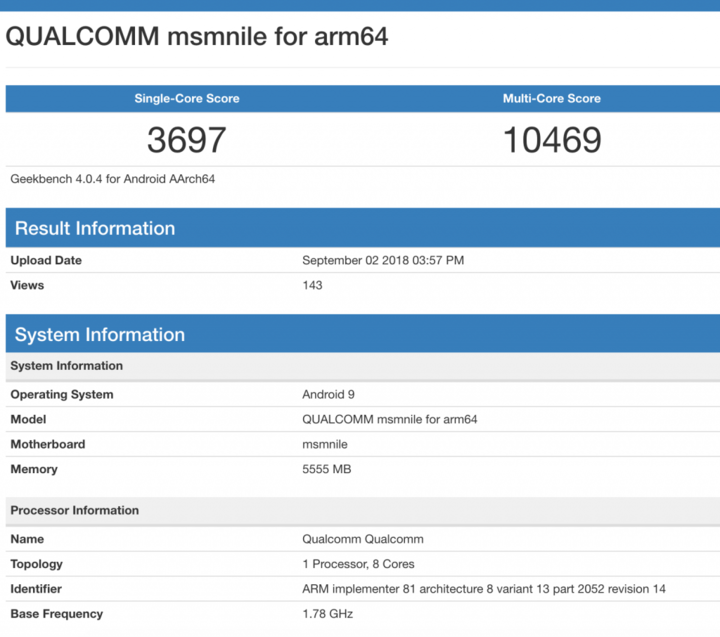This screenshot has height=637, width=720.
Task: Click the Single-Core Score header
Action: pyautogui.click(x=187, y=98)
